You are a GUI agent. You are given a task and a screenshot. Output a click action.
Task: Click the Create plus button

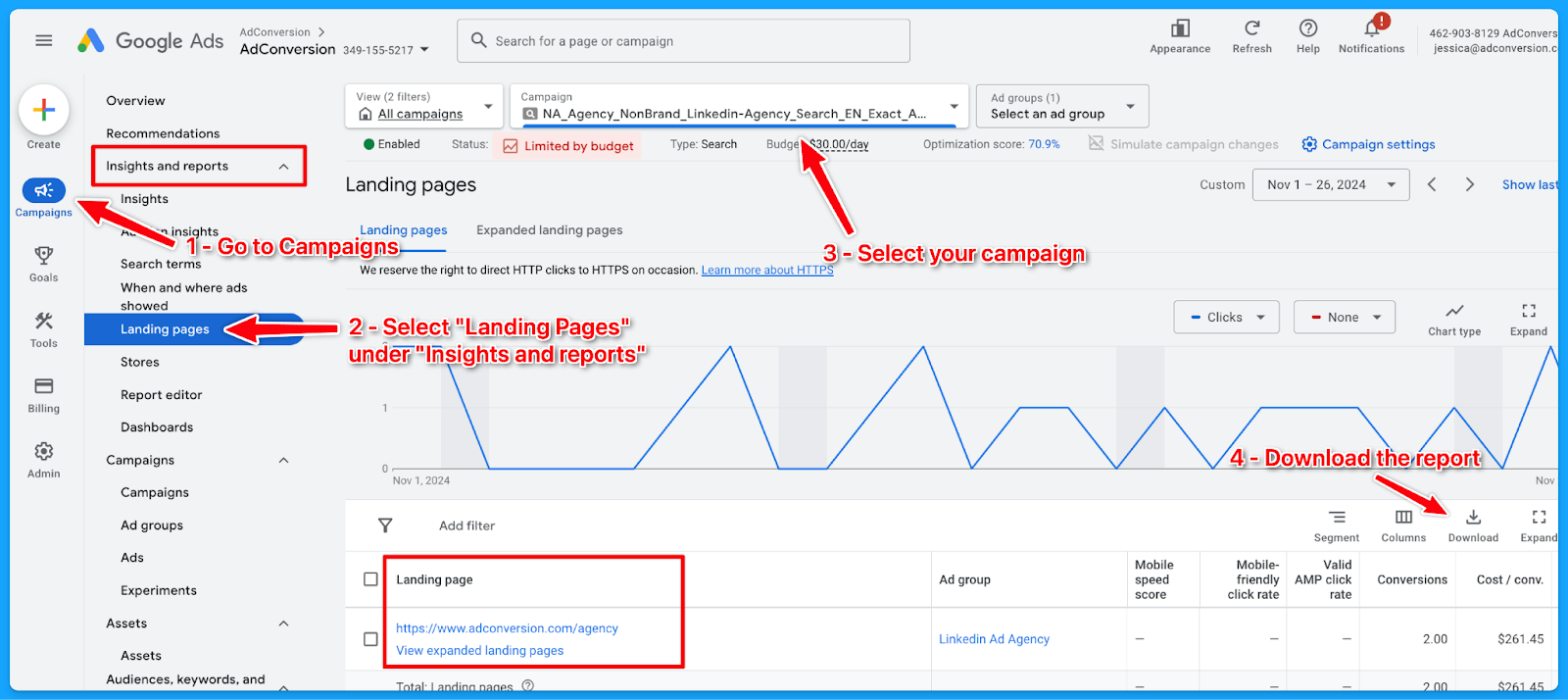coord(44,110)
